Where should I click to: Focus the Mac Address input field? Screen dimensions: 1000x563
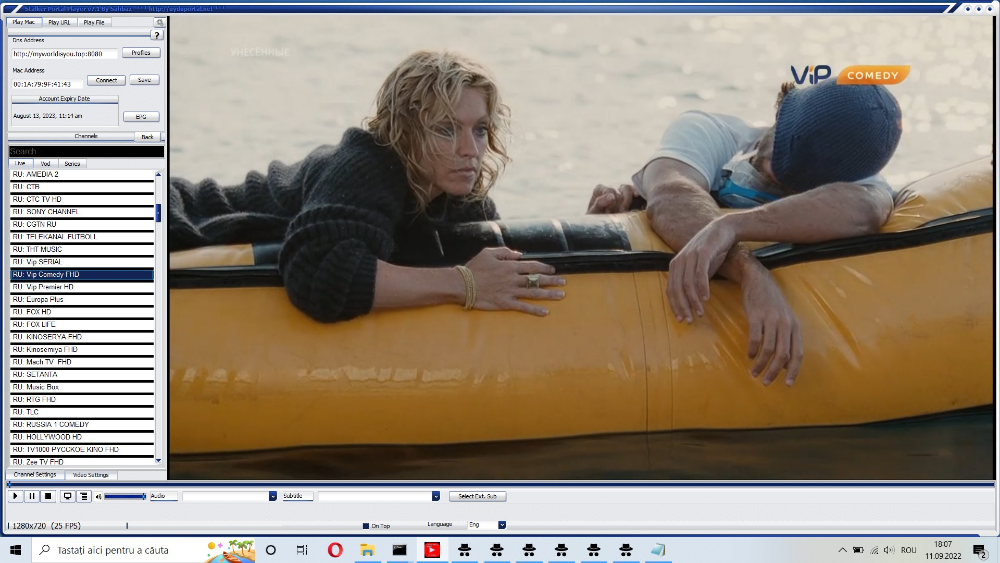tap(47, 84)
